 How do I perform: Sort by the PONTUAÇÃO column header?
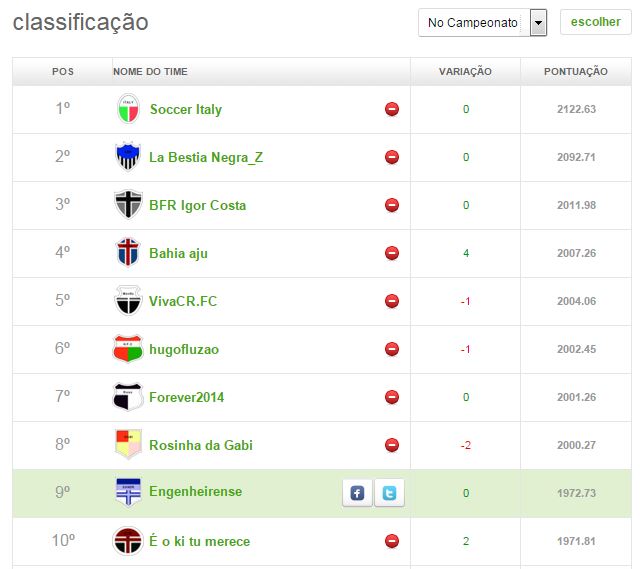[575, 72]
